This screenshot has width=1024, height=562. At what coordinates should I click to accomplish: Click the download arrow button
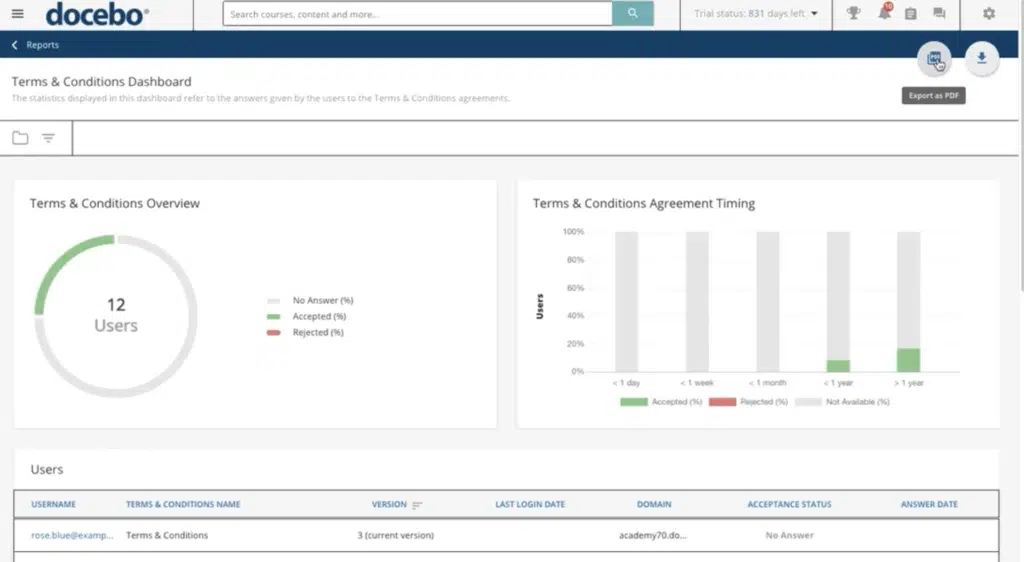pyautogui.click(x=981, y=59)
